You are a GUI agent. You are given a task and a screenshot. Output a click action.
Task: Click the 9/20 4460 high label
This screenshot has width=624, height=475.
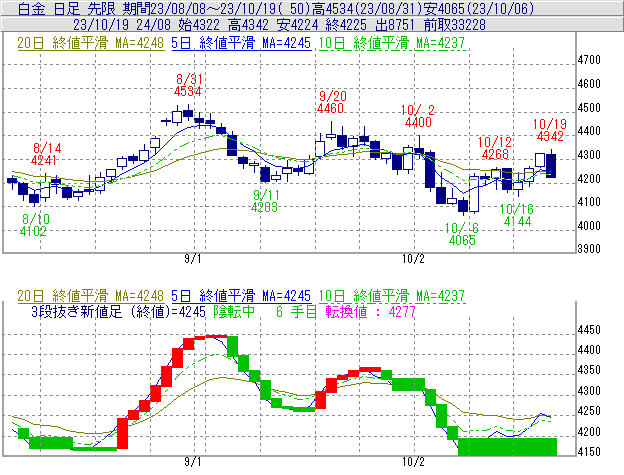tap(332, 102)
